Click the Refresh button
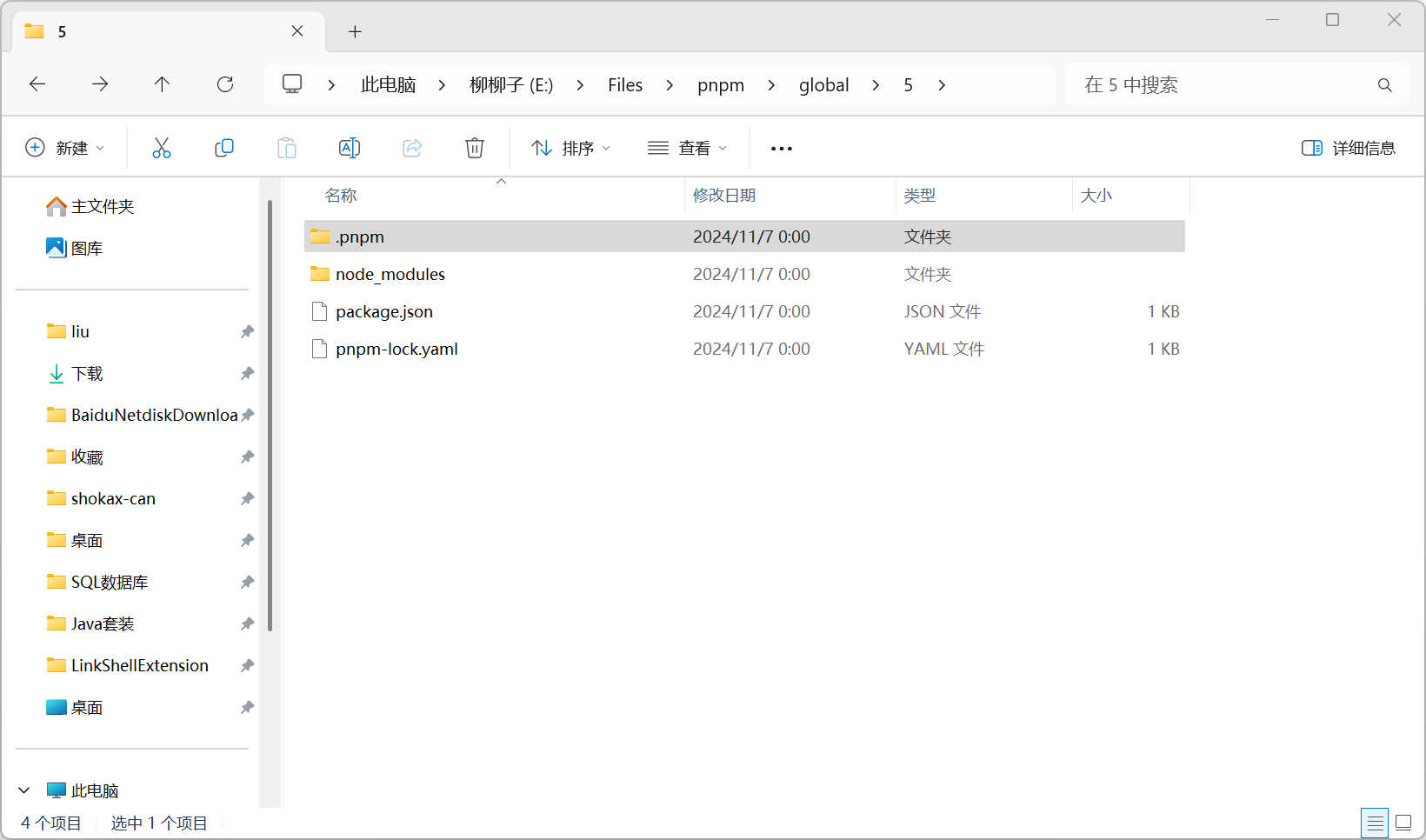Screen dimensions: 1426x840 tap(225, 84)
